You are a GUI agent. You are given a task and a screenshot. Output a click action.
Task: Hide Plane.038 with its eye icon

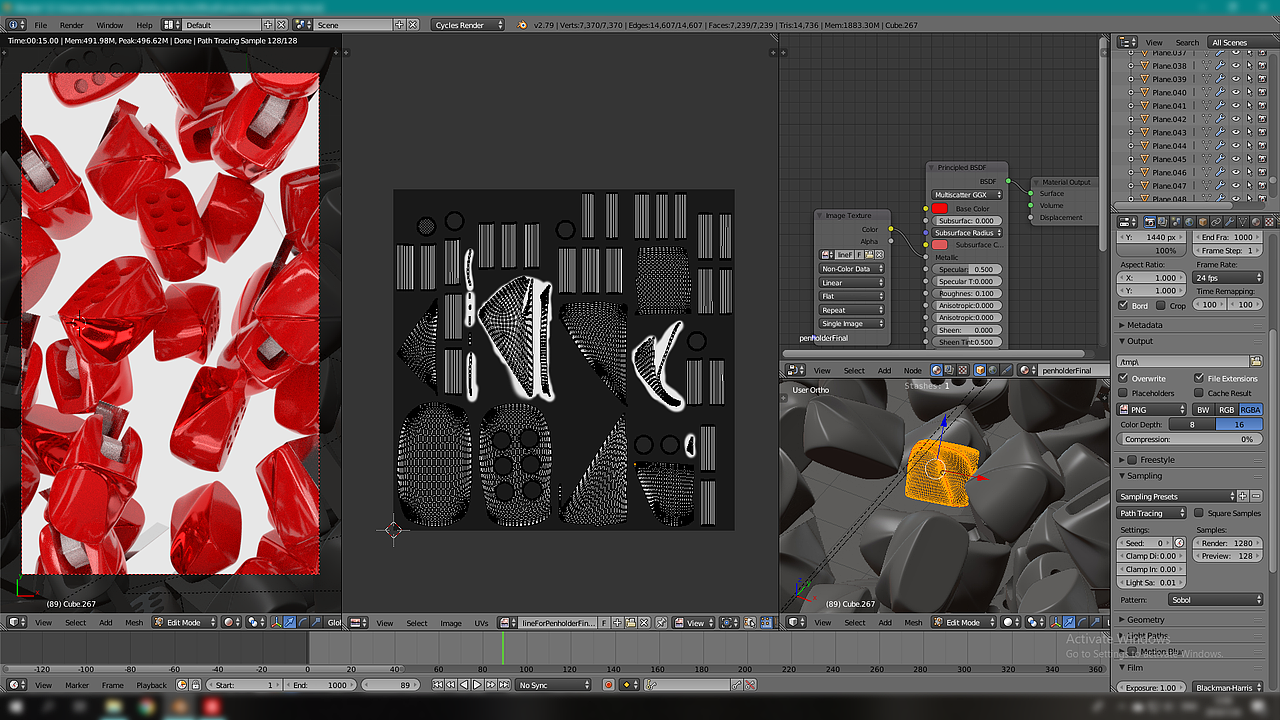coord(1235,66)
